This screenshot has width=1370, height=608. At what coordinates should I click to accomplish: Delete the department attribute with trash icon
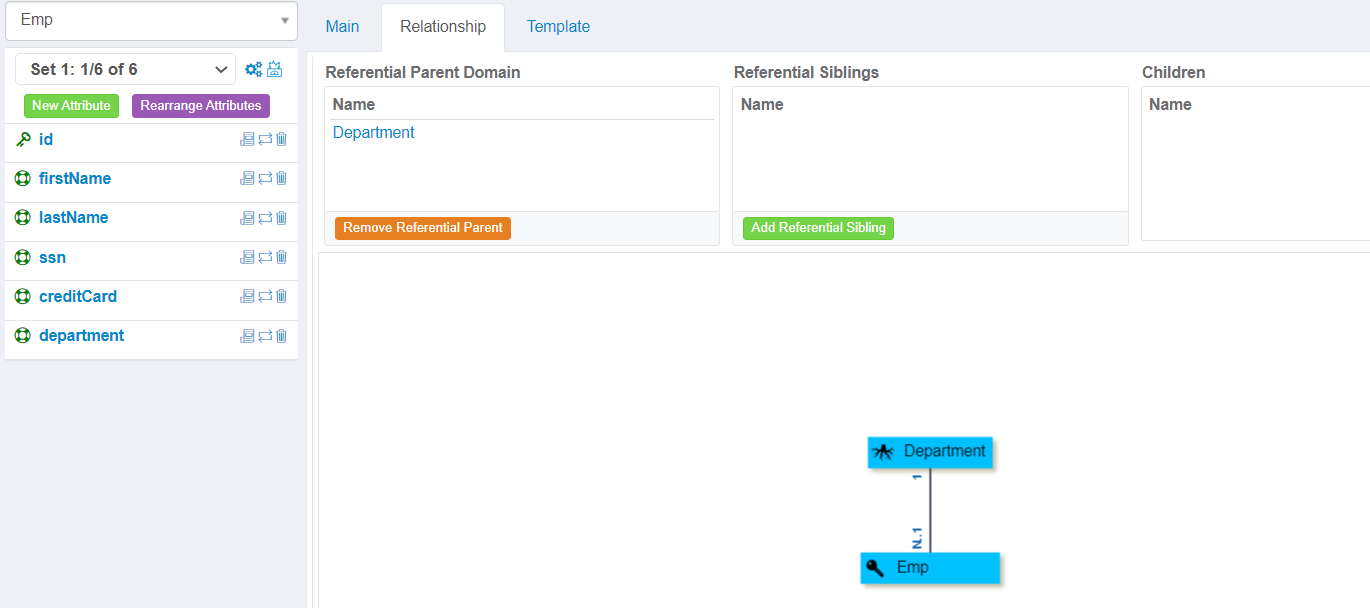(281, 336)
